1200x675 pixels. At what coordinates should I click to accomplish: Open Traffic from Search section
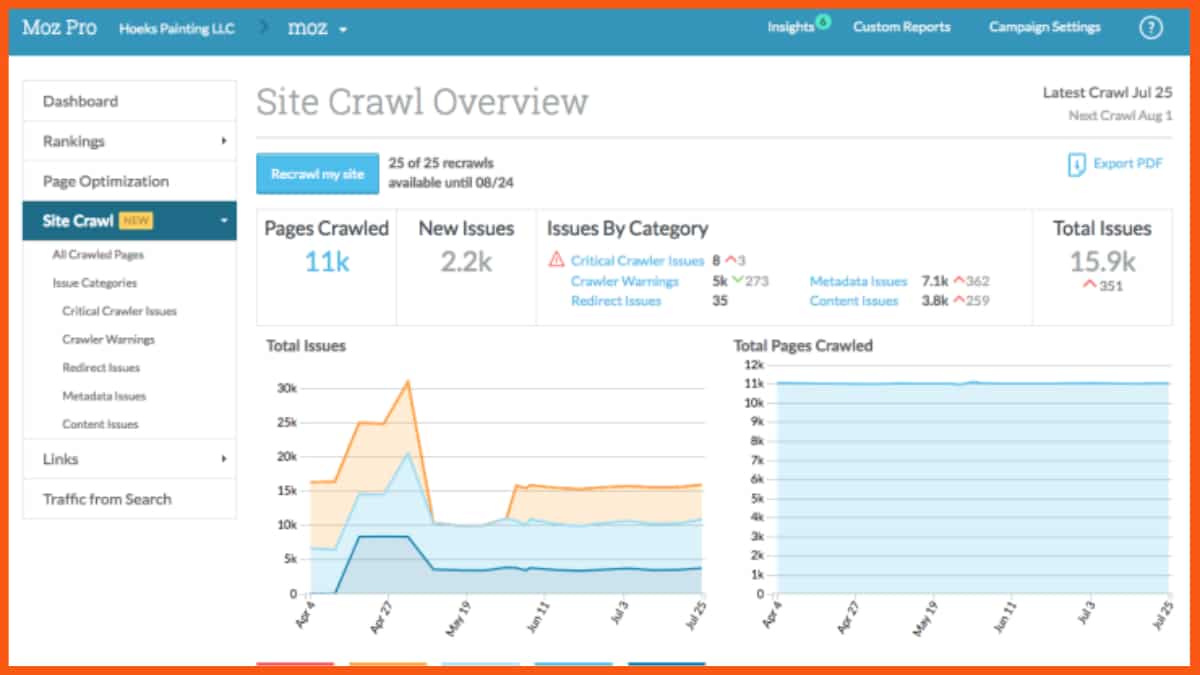(x=130, y=499)
